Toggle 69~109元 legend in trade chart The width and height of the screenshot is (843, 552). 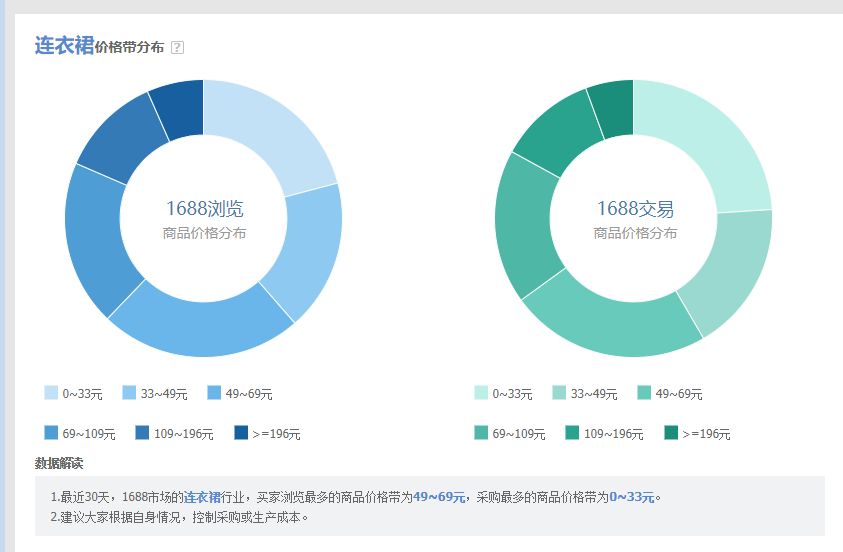[510, 433]
